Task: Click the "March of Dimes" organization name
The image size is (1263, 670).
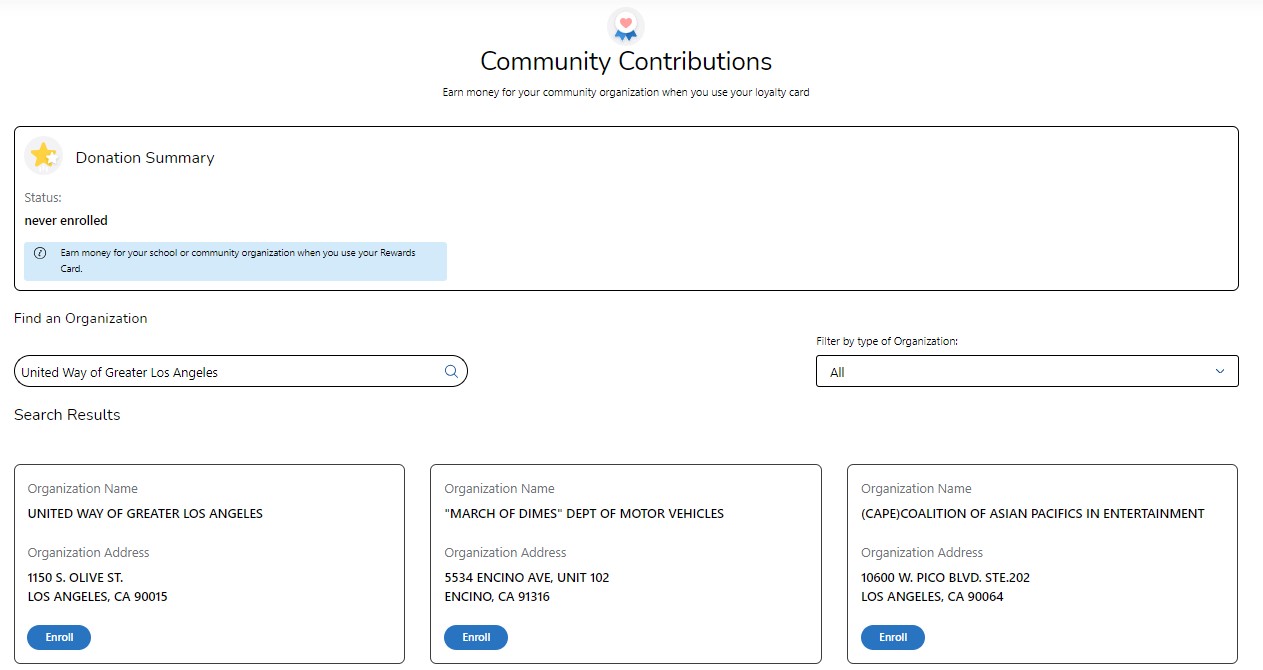Action: pos(583,514)
